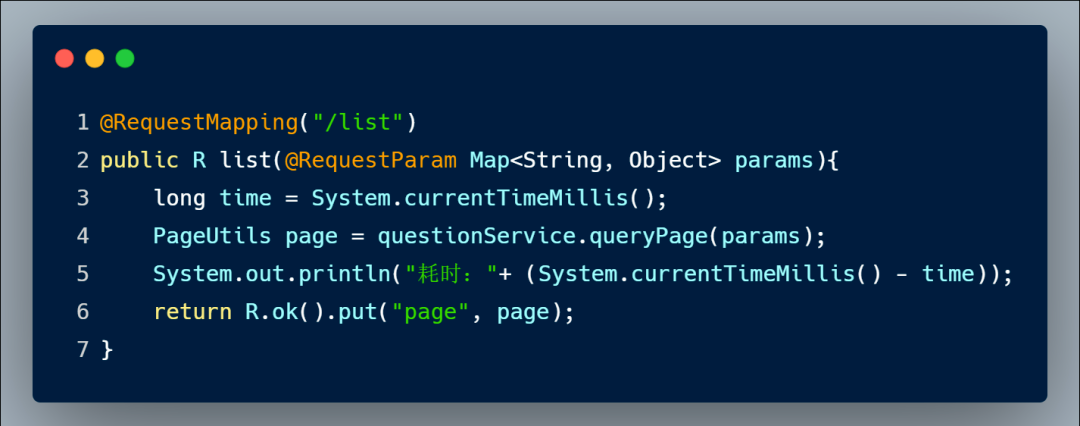The image size is (1080, 426).
Task: Click the @RequestMapping annotation
Action: [199, 123]
